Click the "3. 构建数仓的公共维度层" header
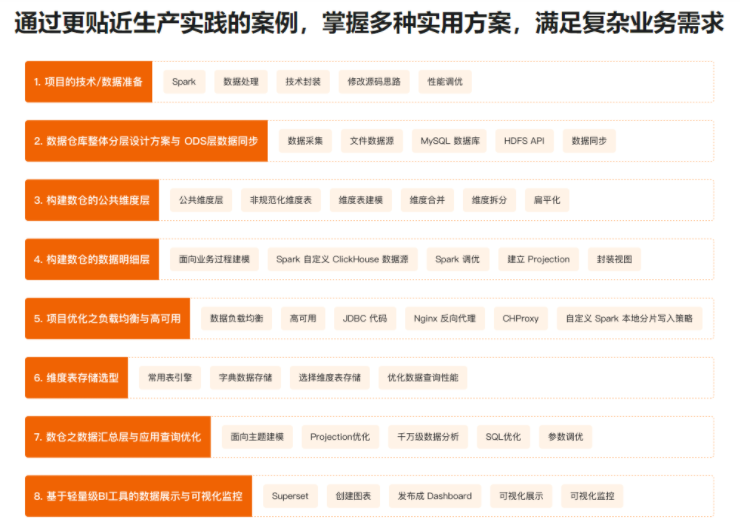 pos(92,200)
